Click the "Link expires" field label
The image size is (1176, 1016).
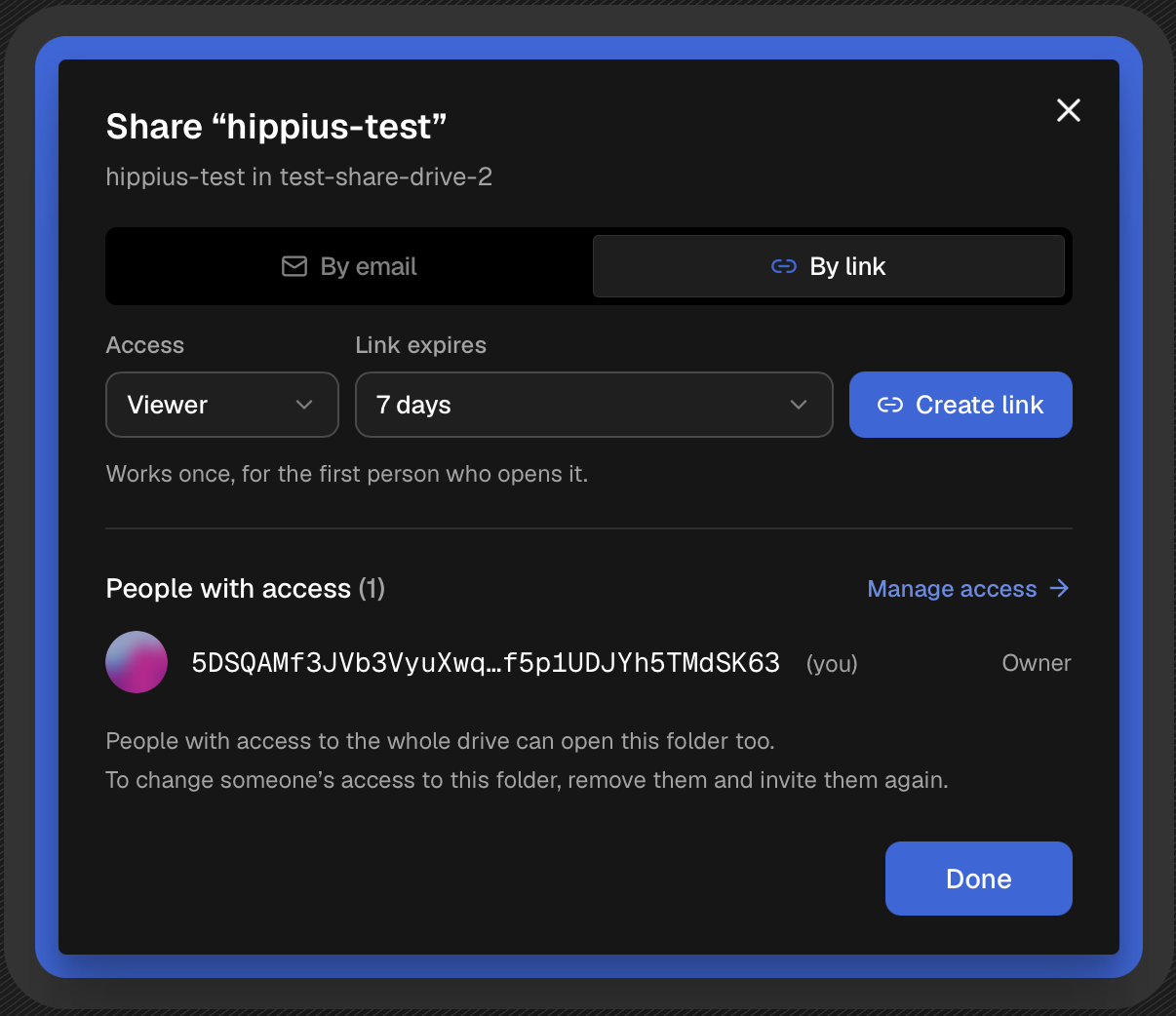click(x=421, y=345)
